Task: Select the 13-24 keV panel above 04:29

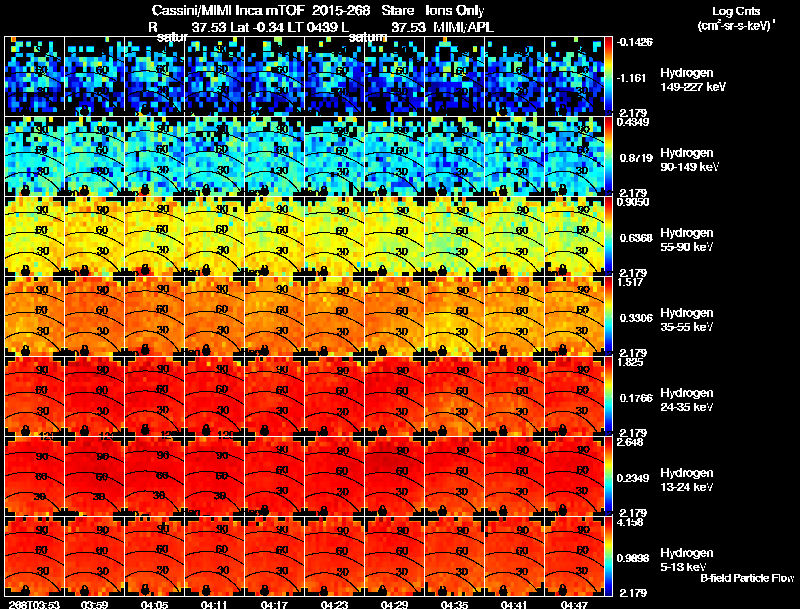Action: point(394,476)
